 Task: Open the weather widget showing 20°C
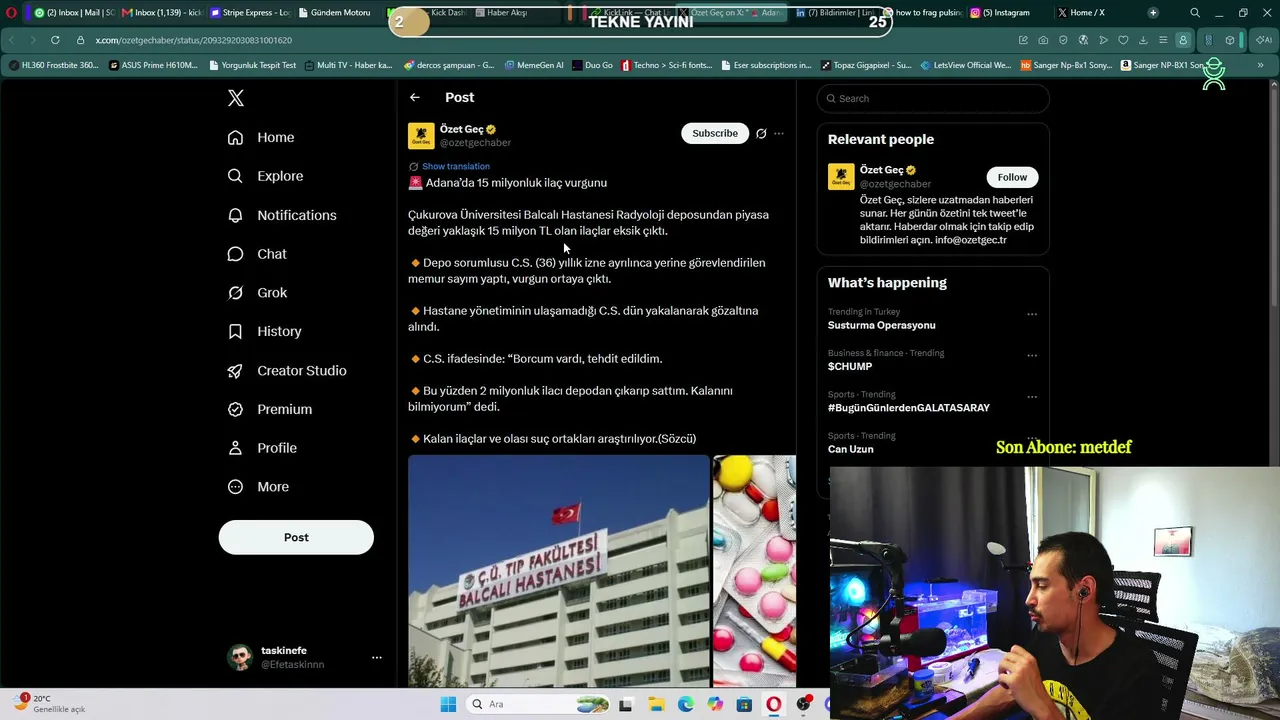click(50, 704)
